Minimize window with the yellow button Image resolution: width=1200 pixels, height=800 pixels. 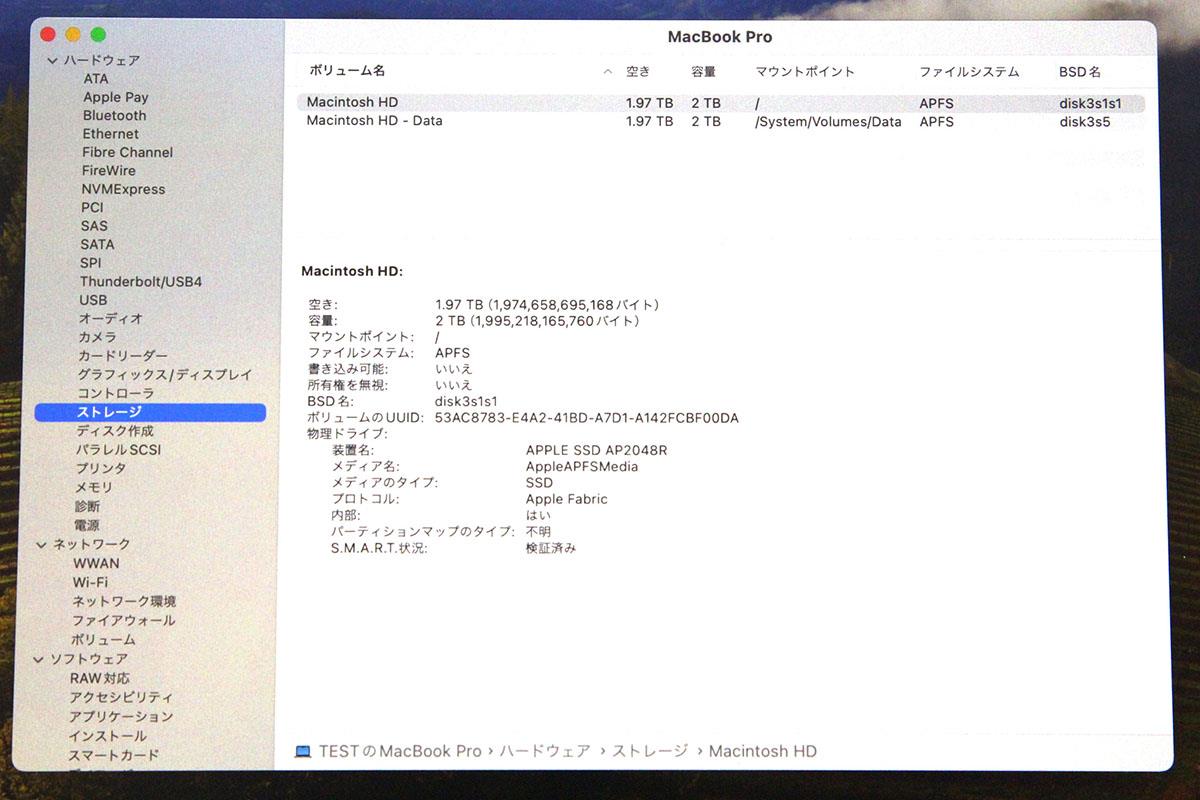73,34
